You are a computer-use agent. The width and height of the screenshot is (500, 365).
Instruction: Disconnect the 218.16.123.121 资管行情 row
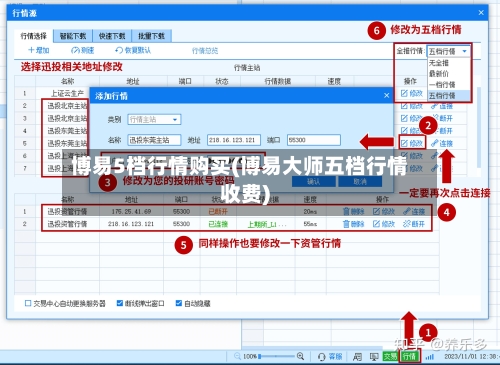point(414,224)
